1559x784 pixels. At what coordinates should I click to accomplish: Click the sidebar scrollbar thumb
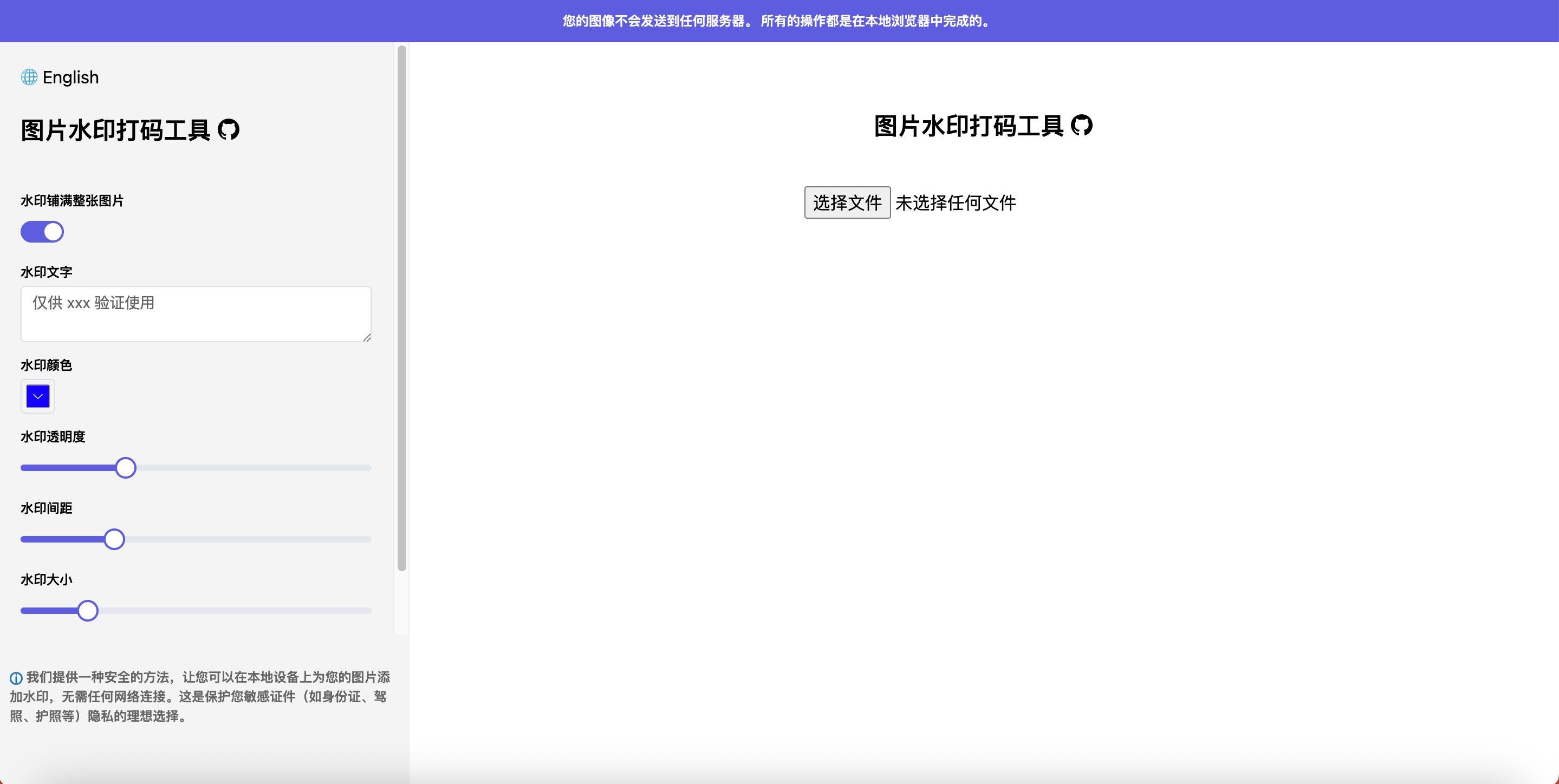coord(401,303)
